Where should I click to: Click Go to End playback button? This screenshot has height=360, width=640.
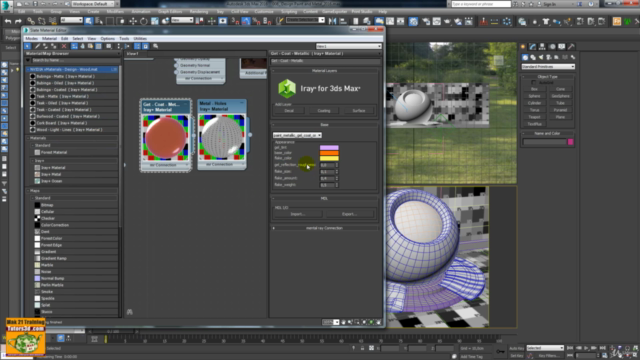pos(602,348)
